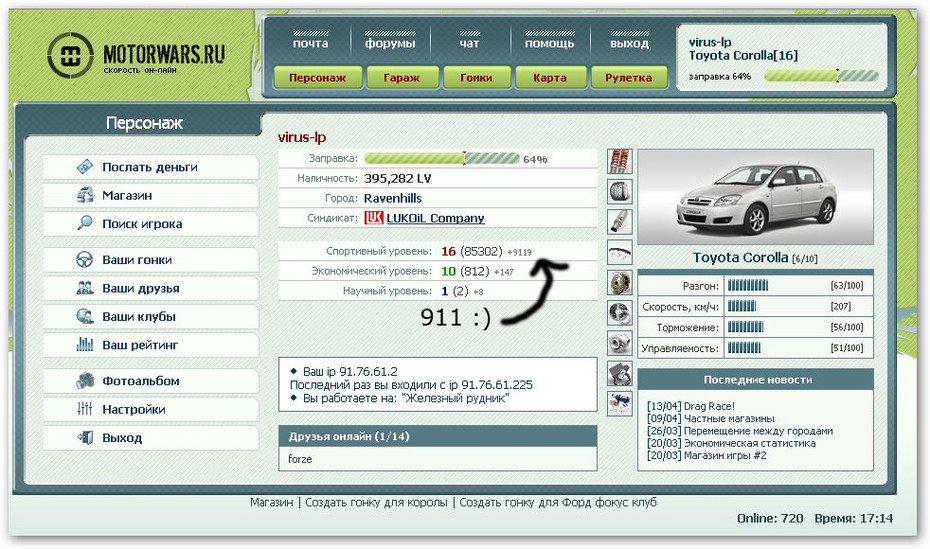Open the Гараж tab
This screenshot has width=930, height=549.
(402, 78)
